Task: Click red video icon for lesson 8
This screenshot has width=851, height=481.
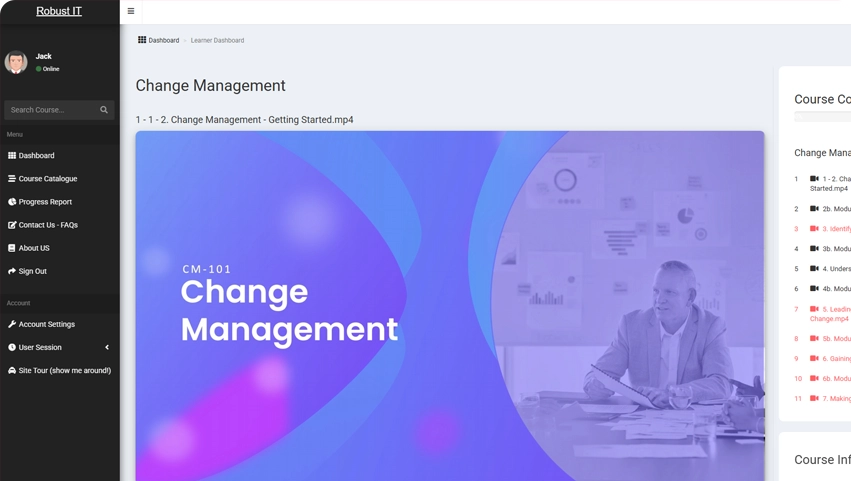Action: point(814,338)
